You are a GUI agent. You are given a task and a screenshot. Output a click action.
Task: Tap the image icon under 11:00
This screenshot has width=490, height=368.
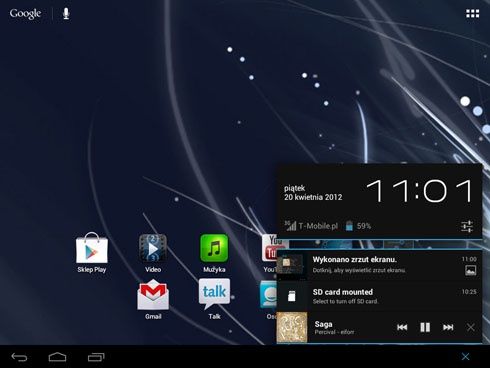470,271
